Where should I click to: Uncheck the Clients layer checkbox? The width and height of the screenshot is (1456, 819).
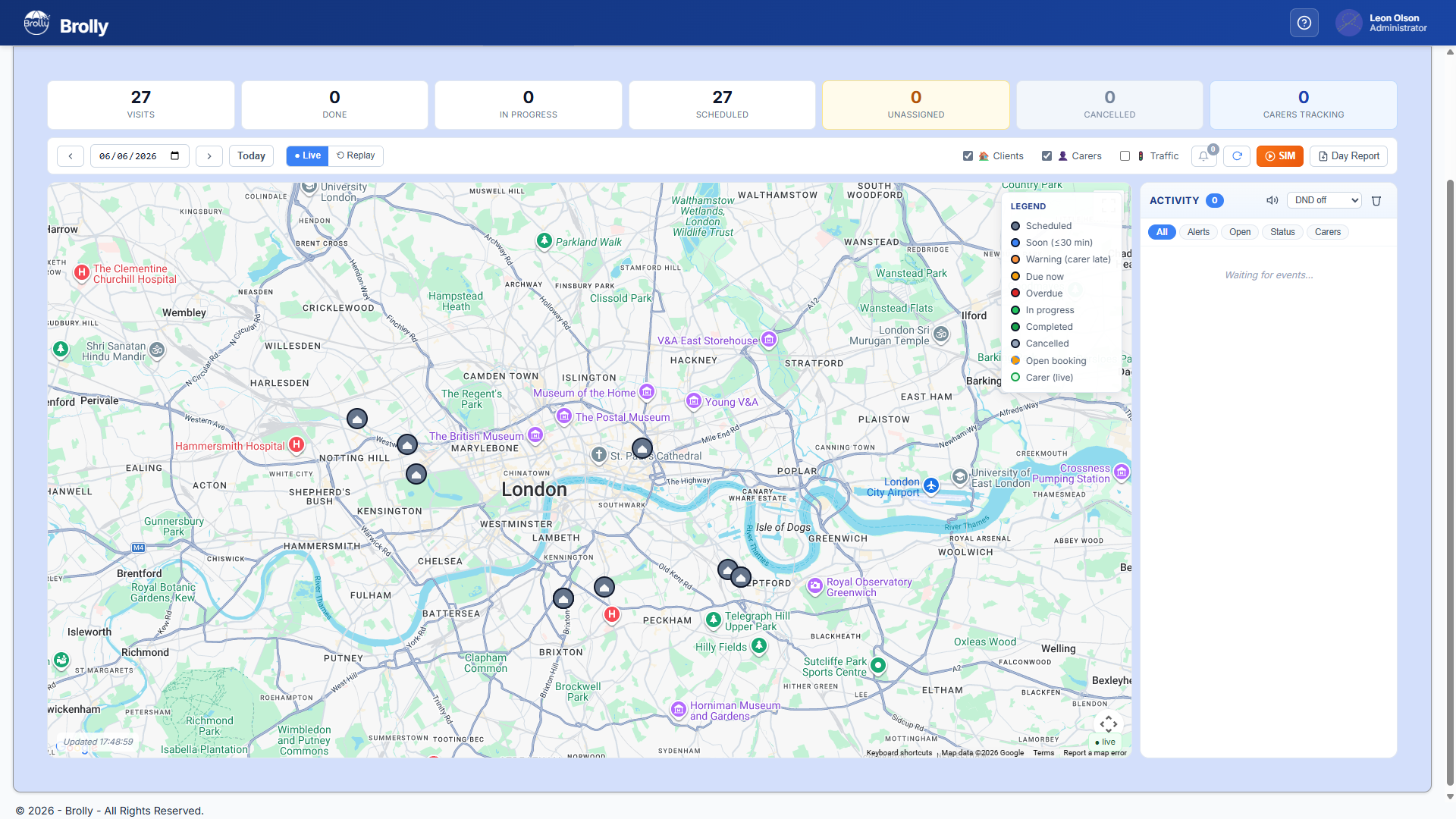(968, 156)
